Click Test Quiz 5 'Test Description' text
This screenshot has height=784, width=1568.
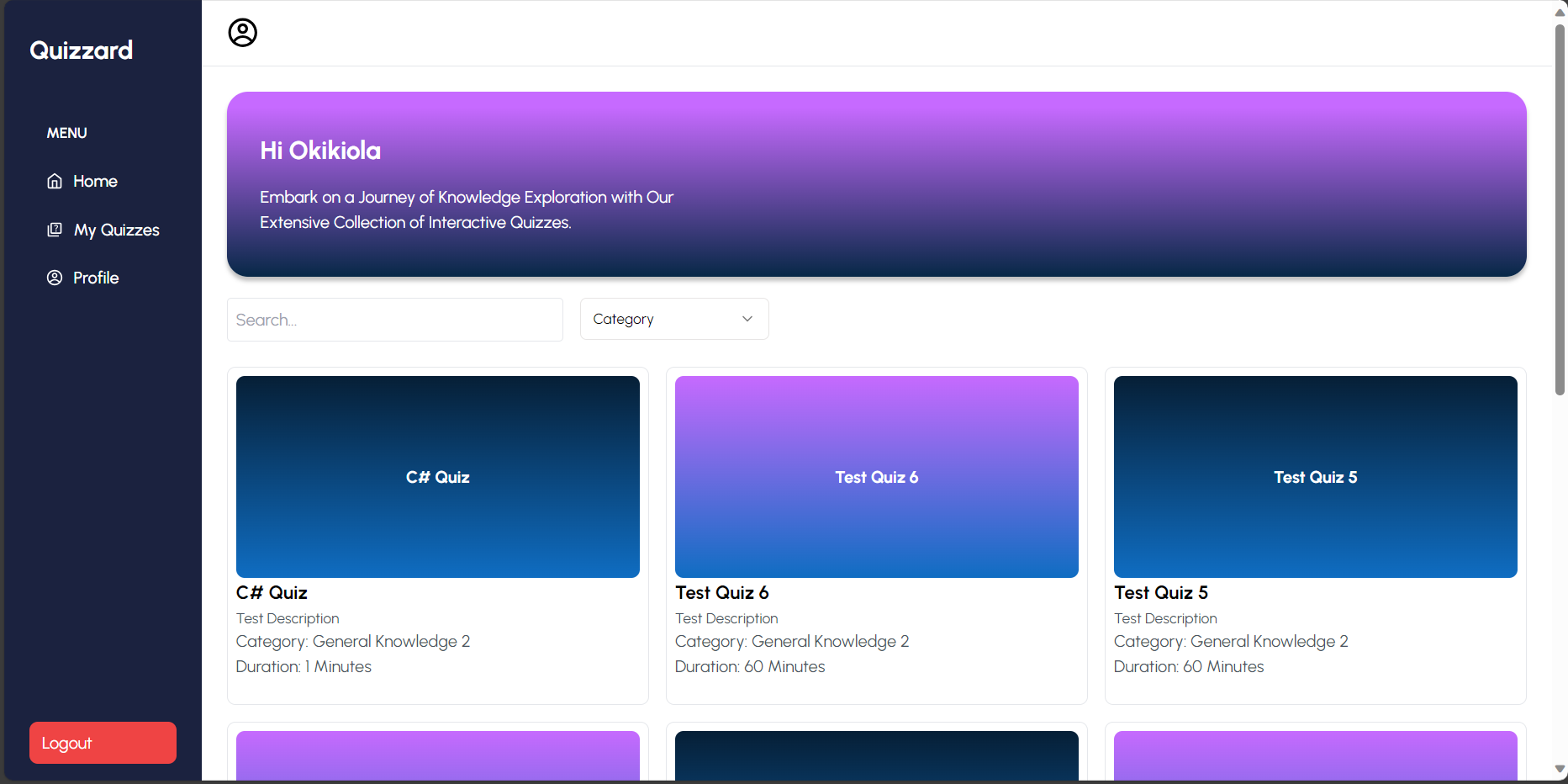1165,618
